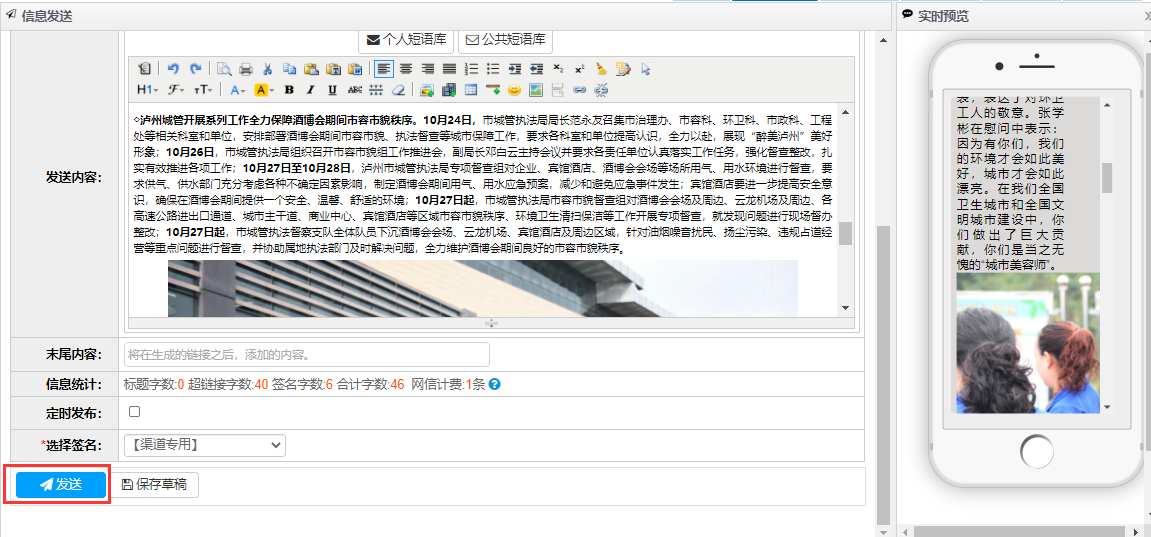This screenshot has width=1151, height=537.
Task: Click the print icon in editor toolbar
Action: point(246,69)
